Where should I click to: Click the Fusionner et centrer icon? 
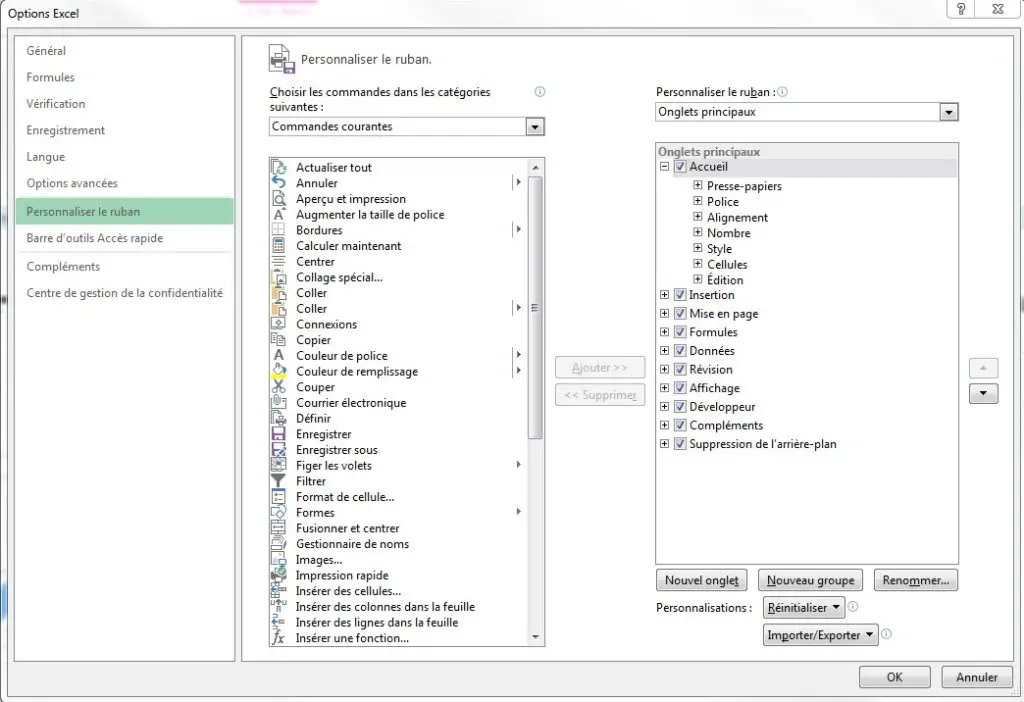tap(279, 528)
